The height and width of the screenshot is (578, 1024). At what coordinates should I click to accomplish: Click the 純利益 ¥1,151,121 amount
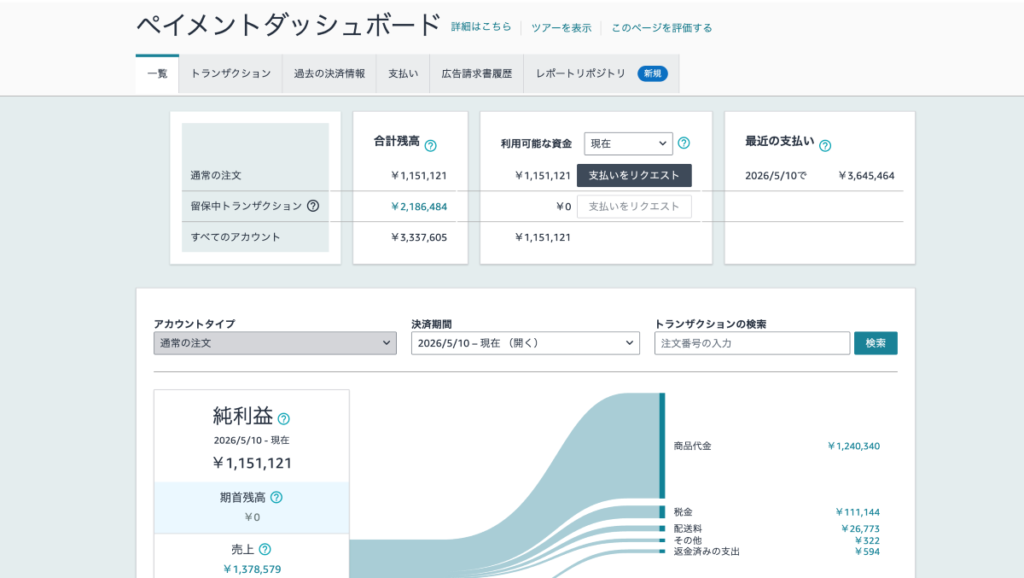coord(252,463)
